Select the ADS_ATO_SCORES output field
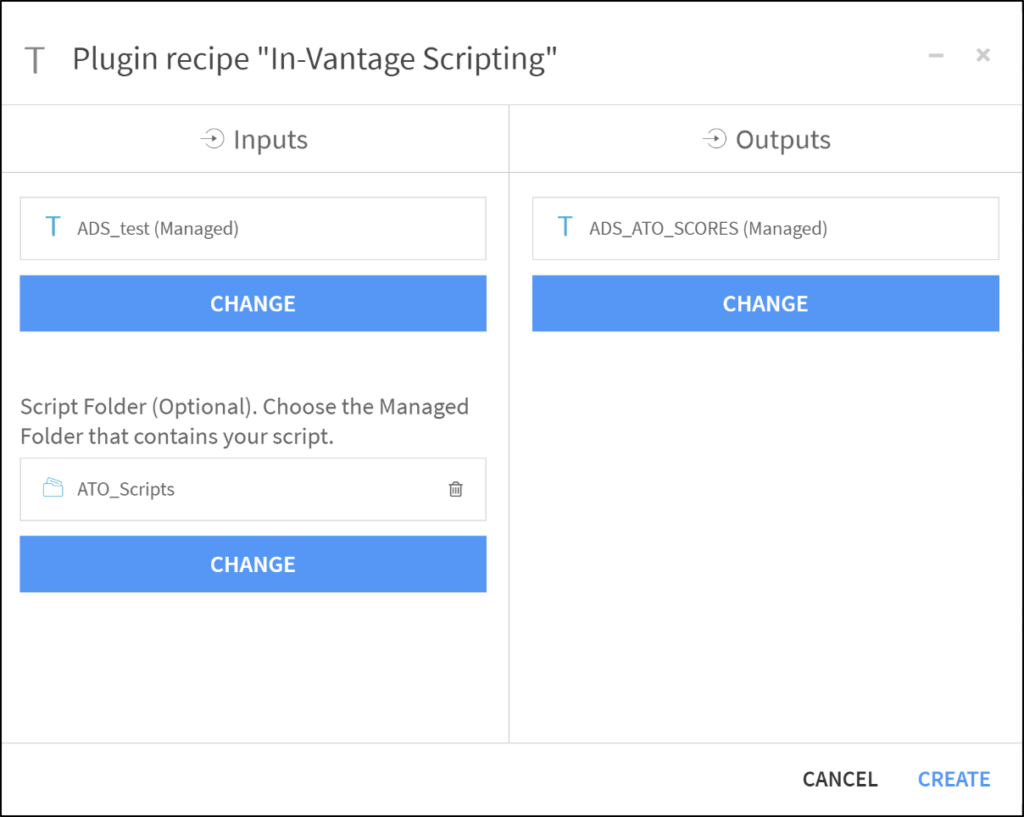This screenshot has height=817, width=1024. pyautogui.click(x=765, y=228)
